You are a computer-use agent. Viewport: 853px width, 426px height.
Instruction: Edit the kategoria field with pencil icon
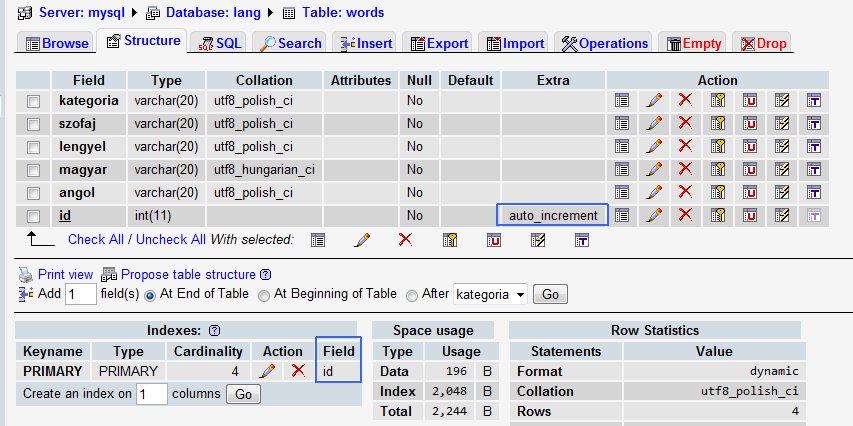coord(653,100)
